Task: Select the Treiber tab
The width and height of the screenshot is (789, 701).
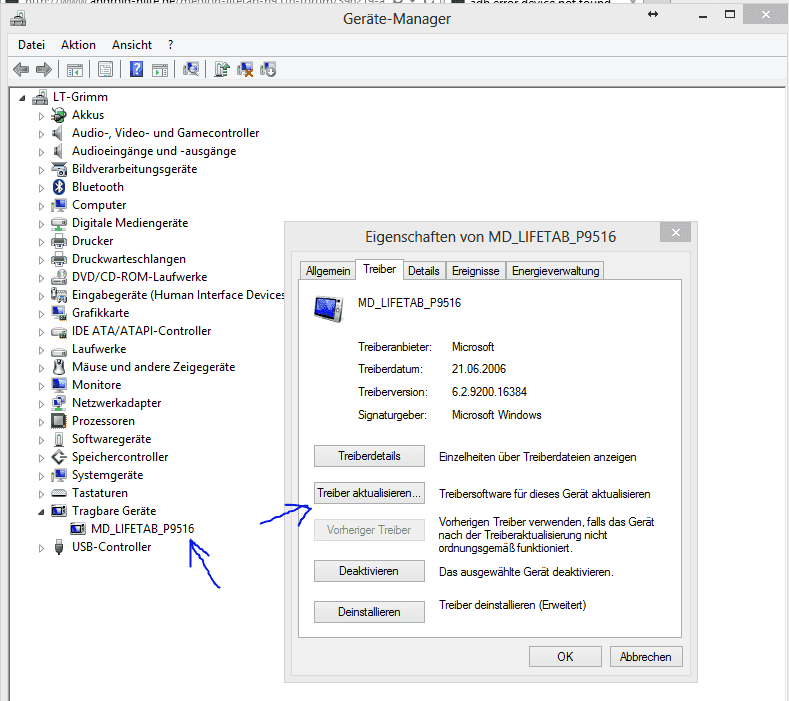Action: (x=379, y=269)
